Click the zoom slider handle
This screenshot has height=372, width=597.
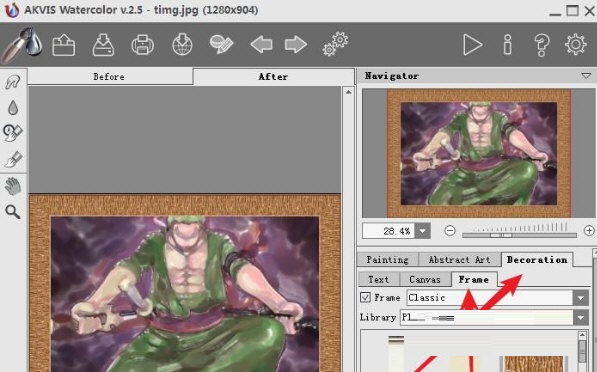(502, 235)
